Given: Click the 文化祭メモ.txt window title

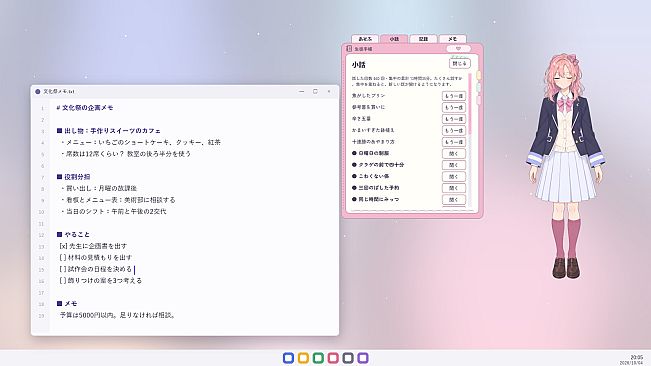Looking at the screenshot, I should 59,91.
